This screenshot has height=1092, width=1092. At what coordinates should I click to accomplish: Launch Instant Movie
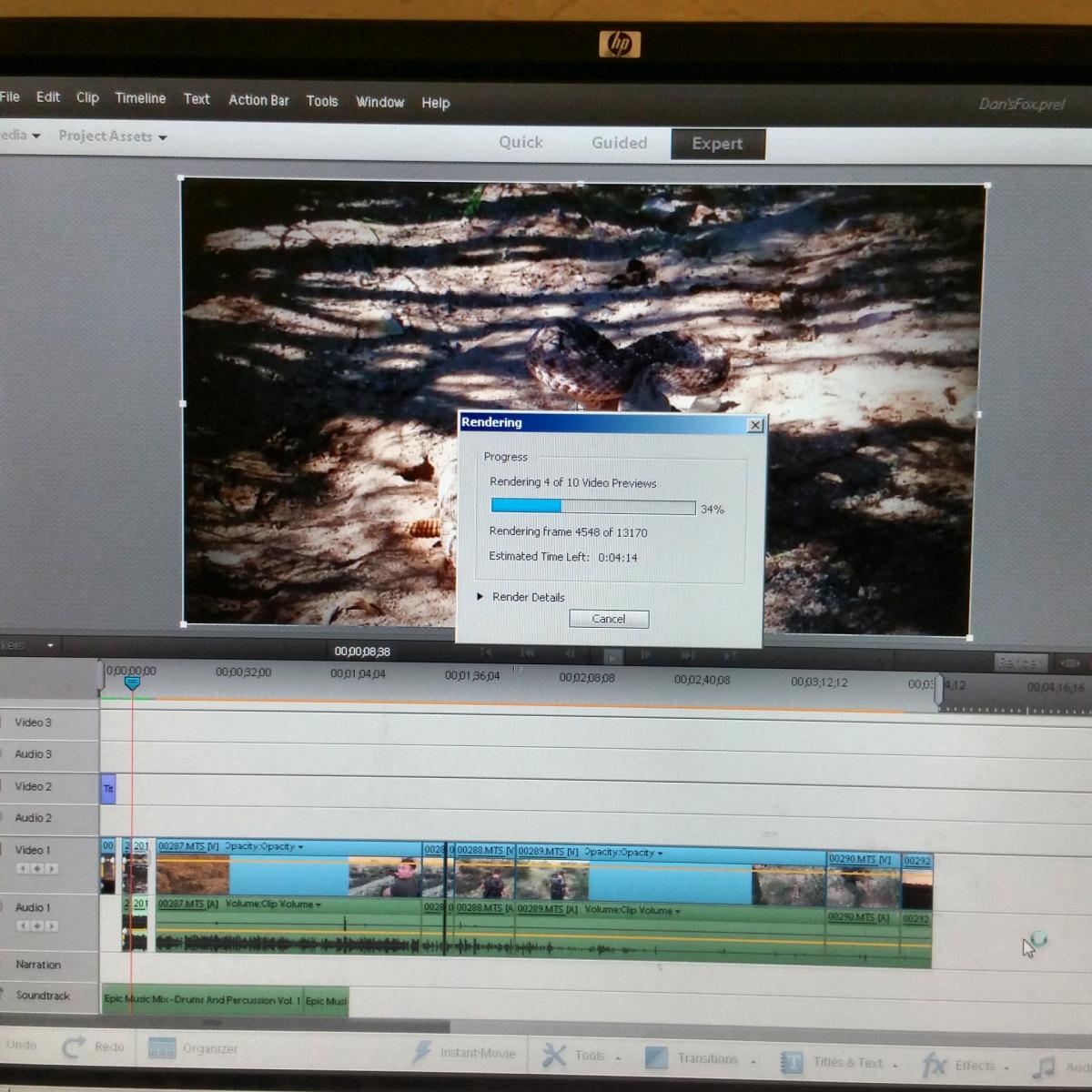click(x=464, y=1053)
